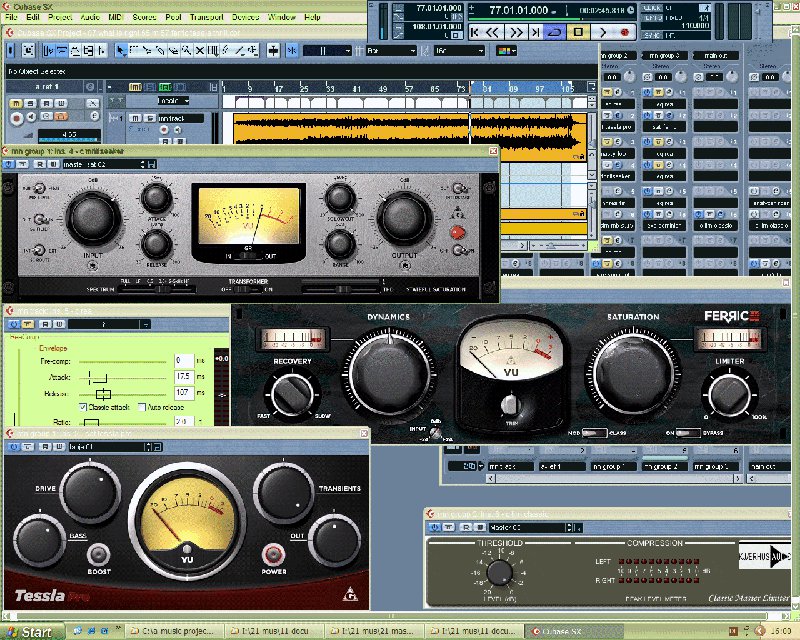Select the Object Selection arrow tool
This screenshot has width=800, height=640.
121,51
